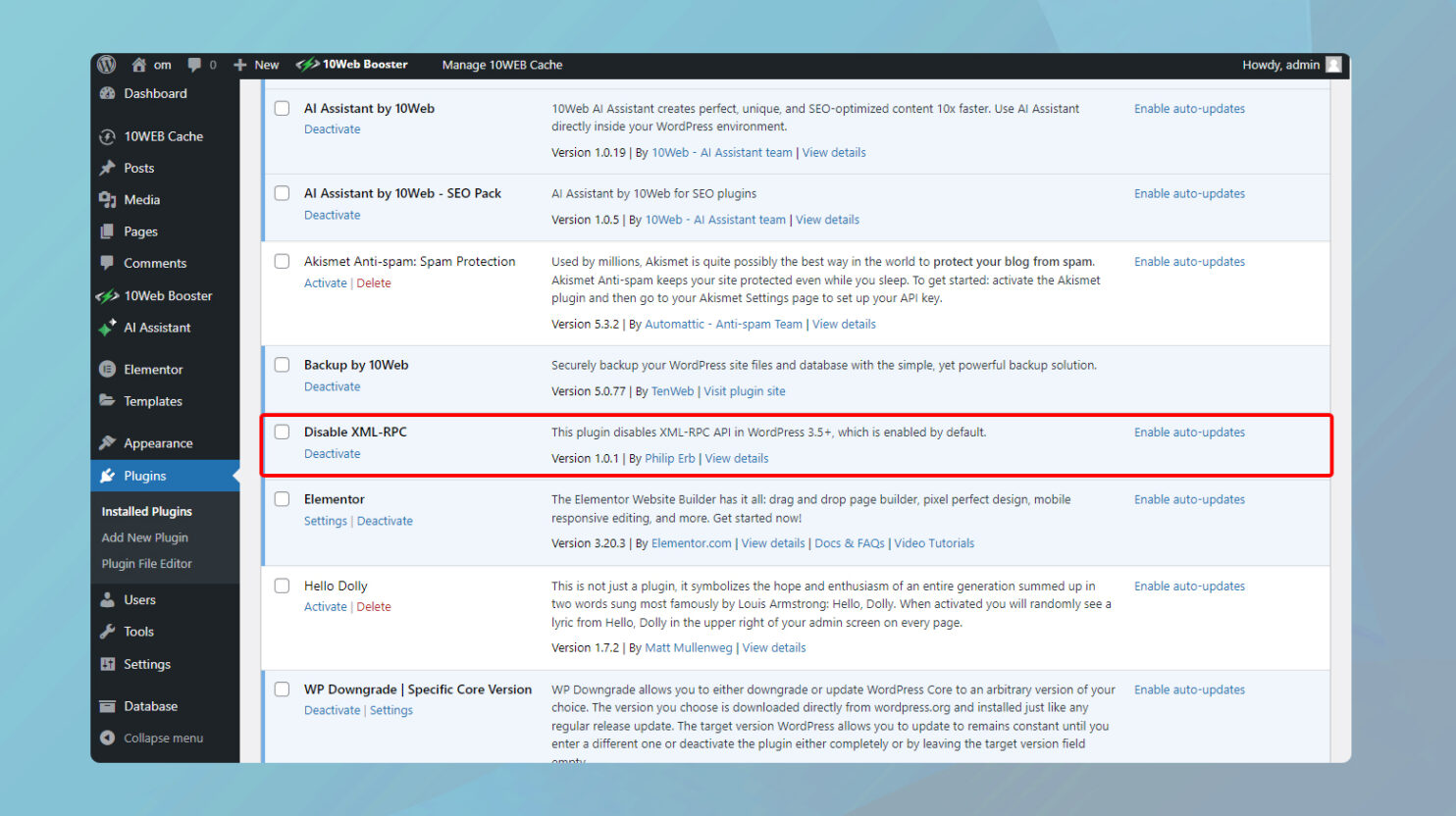Check the Disable XML-RPC plugin checkbox
Image resolution: width=1456 pixels, height=816 pixels.
[x=283, y=432]
